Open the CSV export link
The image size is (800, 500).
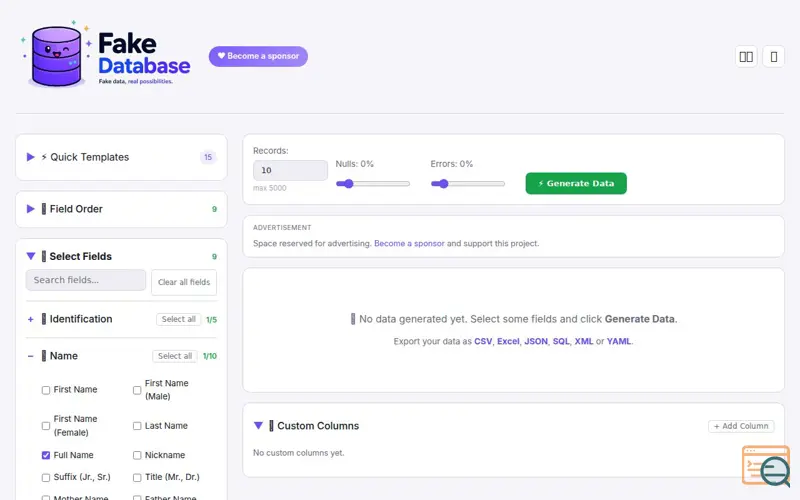[483, 341]
